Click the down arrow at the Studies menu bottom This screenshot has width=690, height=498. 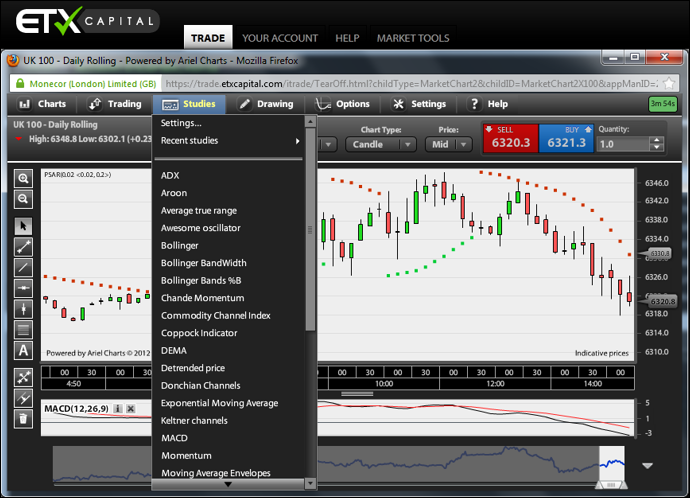click(228, 484)
